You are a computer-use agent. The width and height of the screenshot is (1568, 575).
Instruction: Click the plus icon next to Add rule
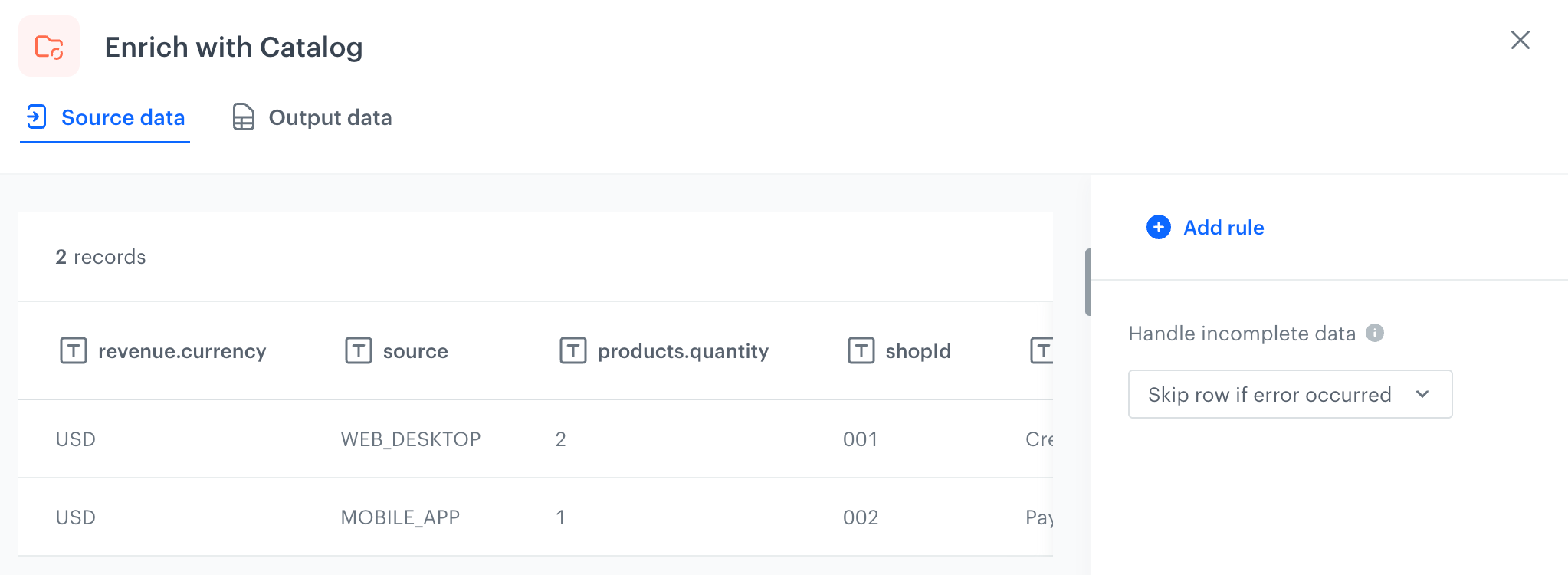pos(1157,227)
